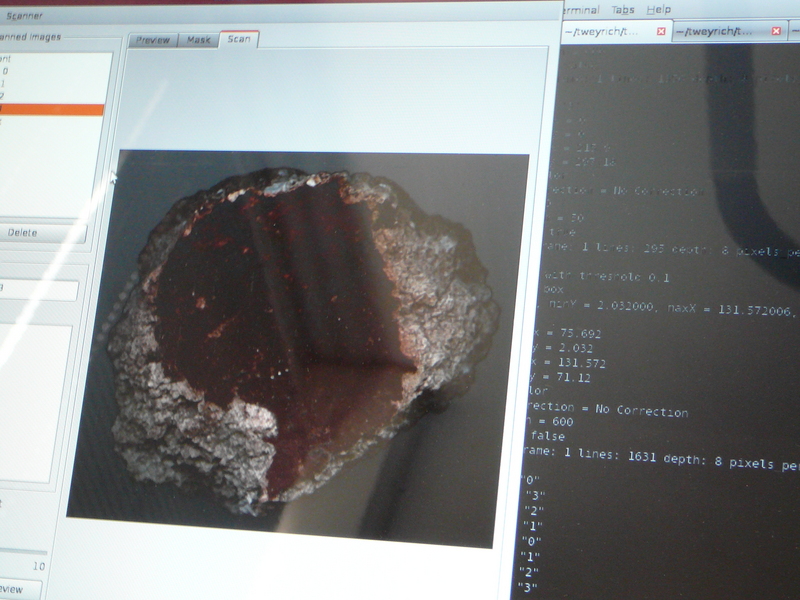
Task: Click the Delete button in Scanner
Action: pos(41,233)
